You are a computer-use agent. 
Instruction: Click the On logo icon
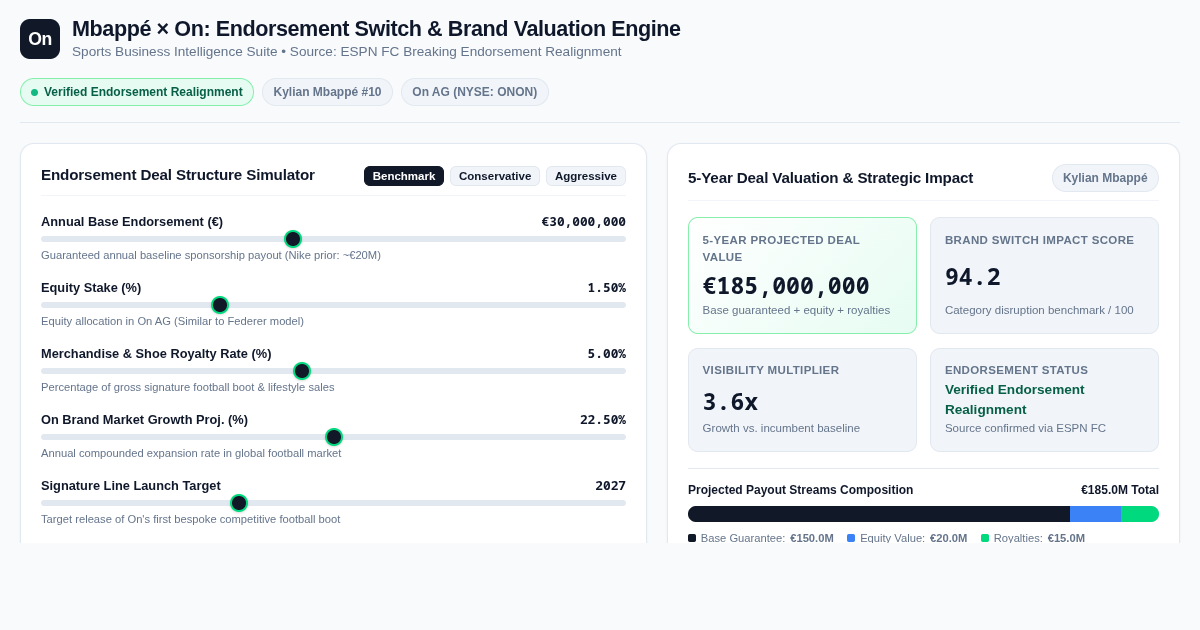[40, 39]
